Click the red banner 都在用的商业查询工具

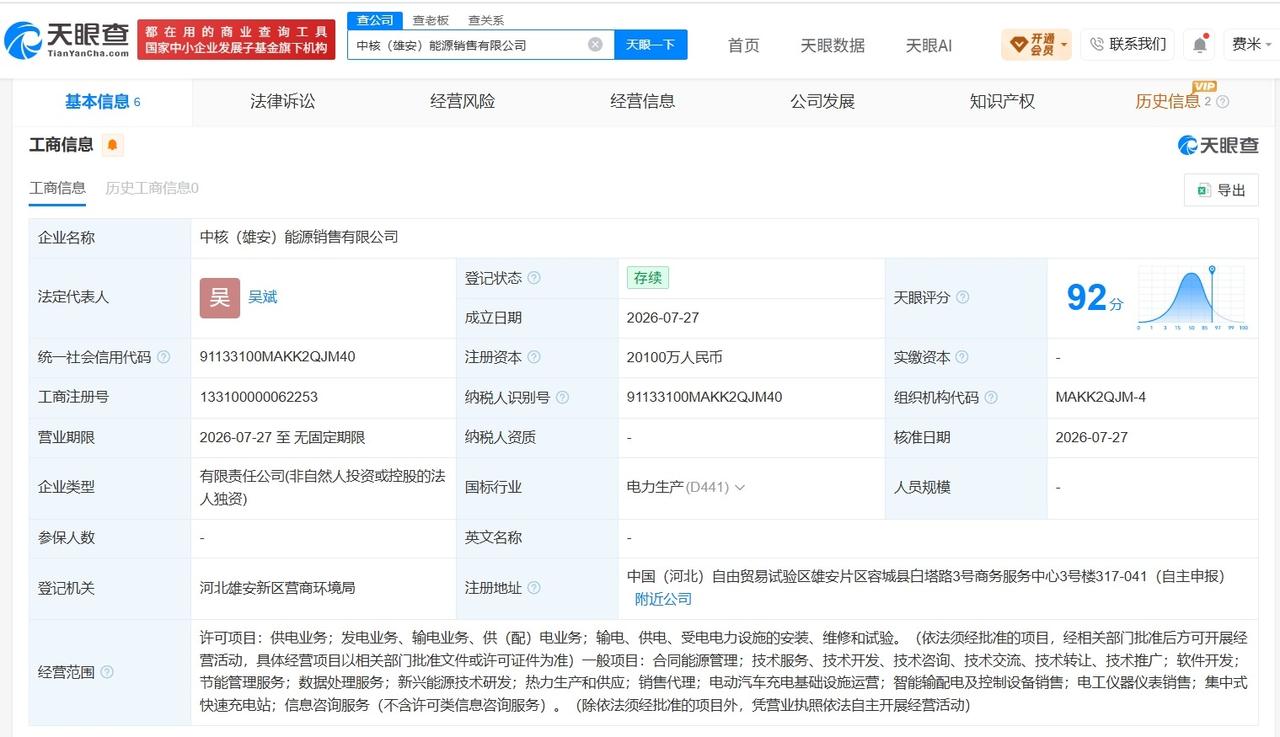236,40
